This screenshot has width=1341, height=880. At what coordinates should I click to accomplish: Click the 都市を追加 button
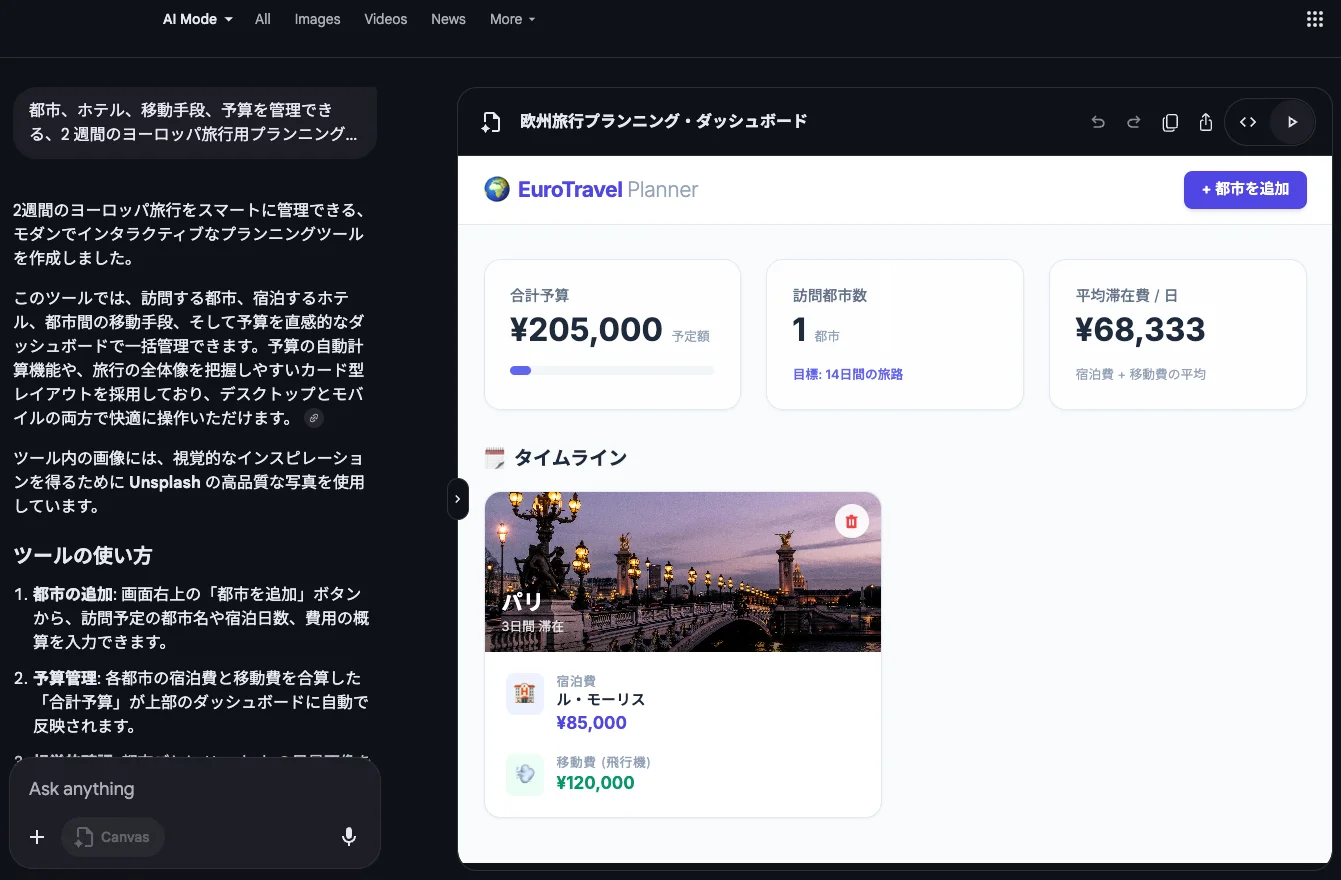pos(1245,189)
